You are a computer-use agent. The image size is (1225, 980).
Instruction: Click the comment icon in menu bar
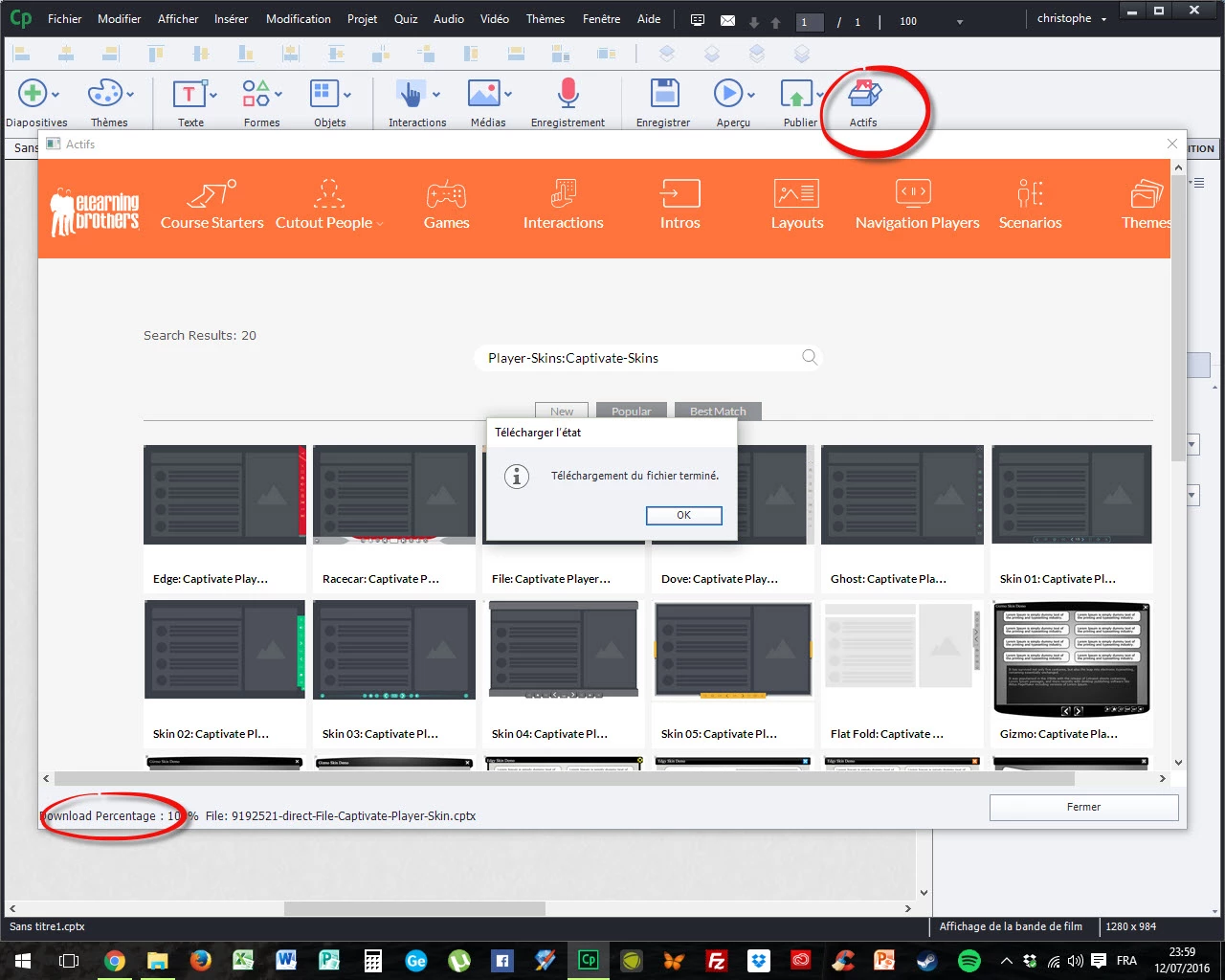tap(698, 20)
